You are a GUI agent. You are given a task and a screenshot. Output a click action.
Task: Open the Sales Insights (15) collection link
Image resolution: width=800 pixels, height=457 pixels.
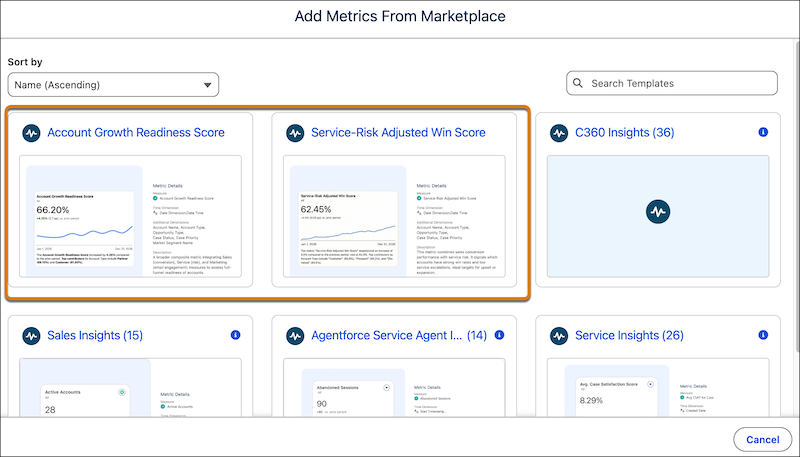point(95,336)
